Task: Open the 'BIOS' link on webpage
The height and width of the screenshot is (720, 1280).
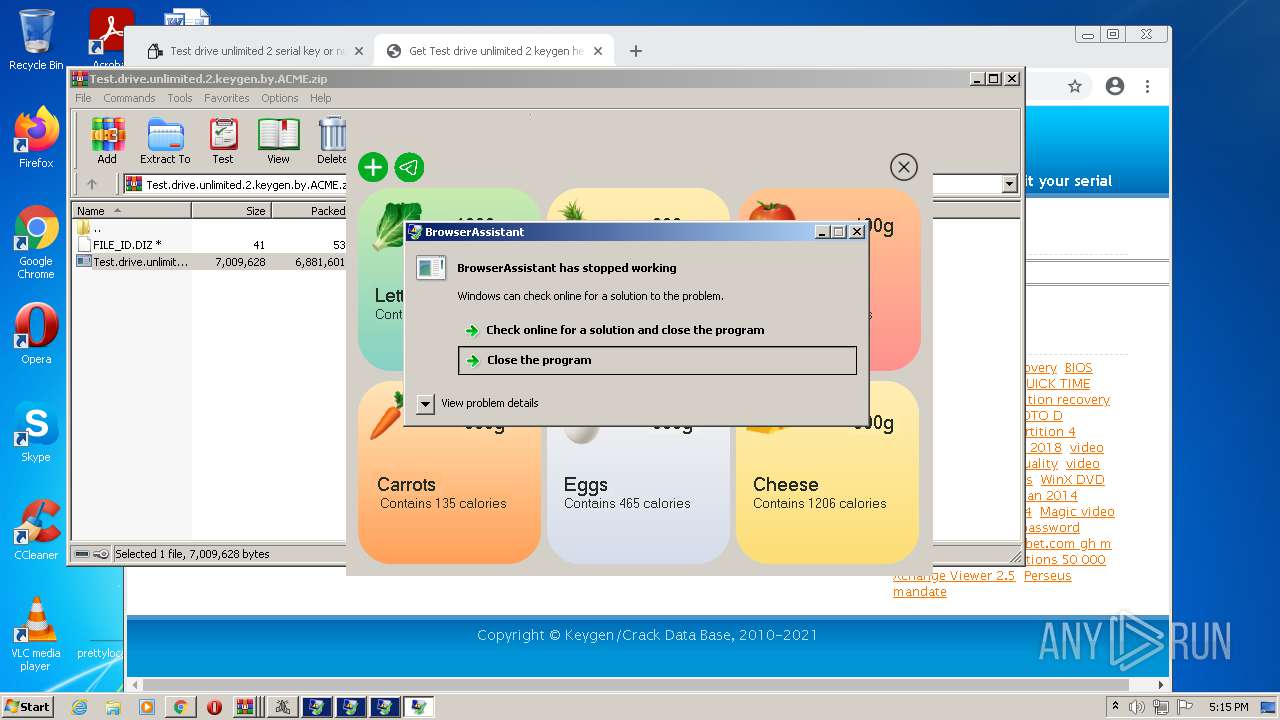Action: 1078,368
